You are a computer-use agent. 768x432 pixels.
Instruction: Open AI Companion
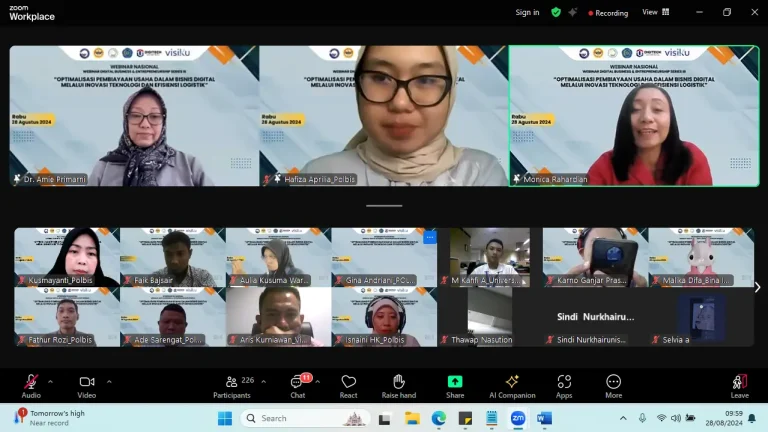coord(512,386)
